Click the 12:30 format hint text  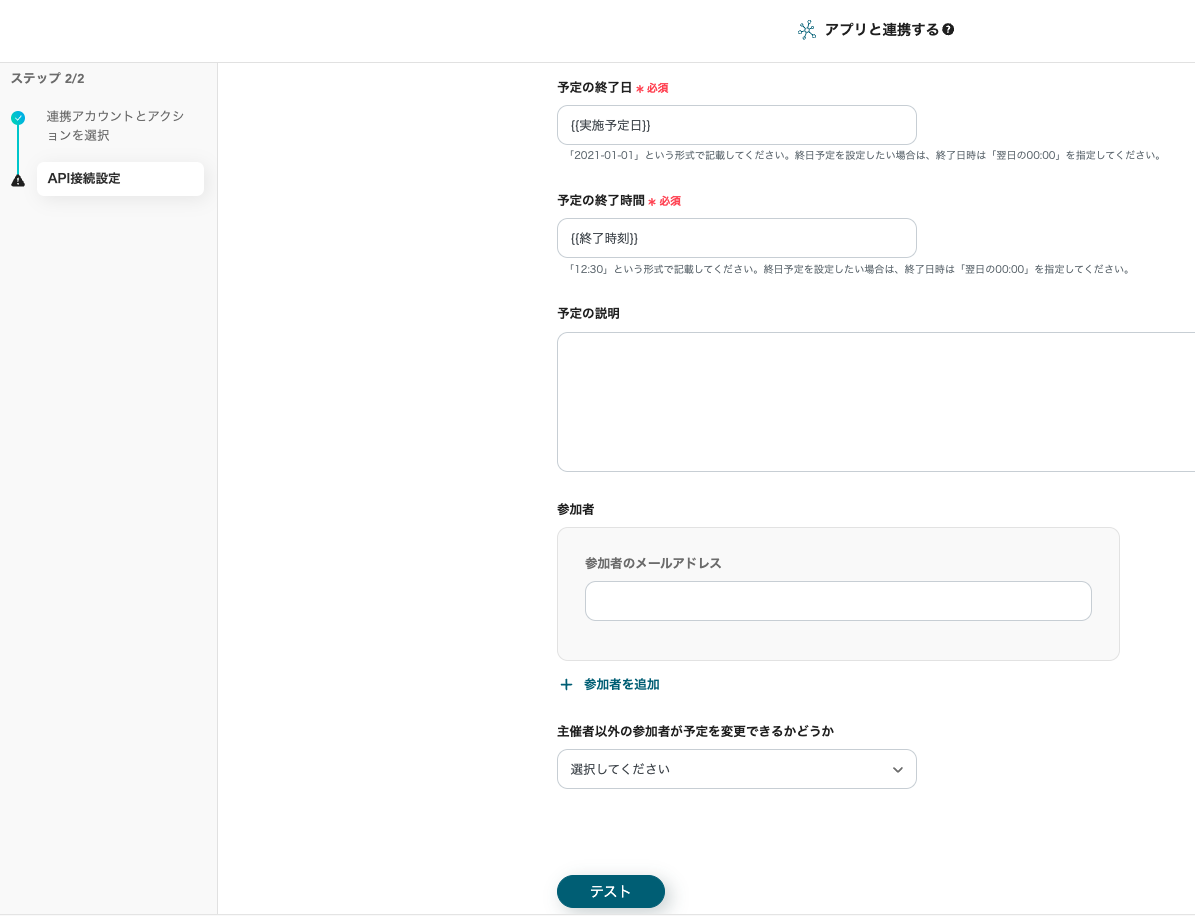click(x=848, y=269)
